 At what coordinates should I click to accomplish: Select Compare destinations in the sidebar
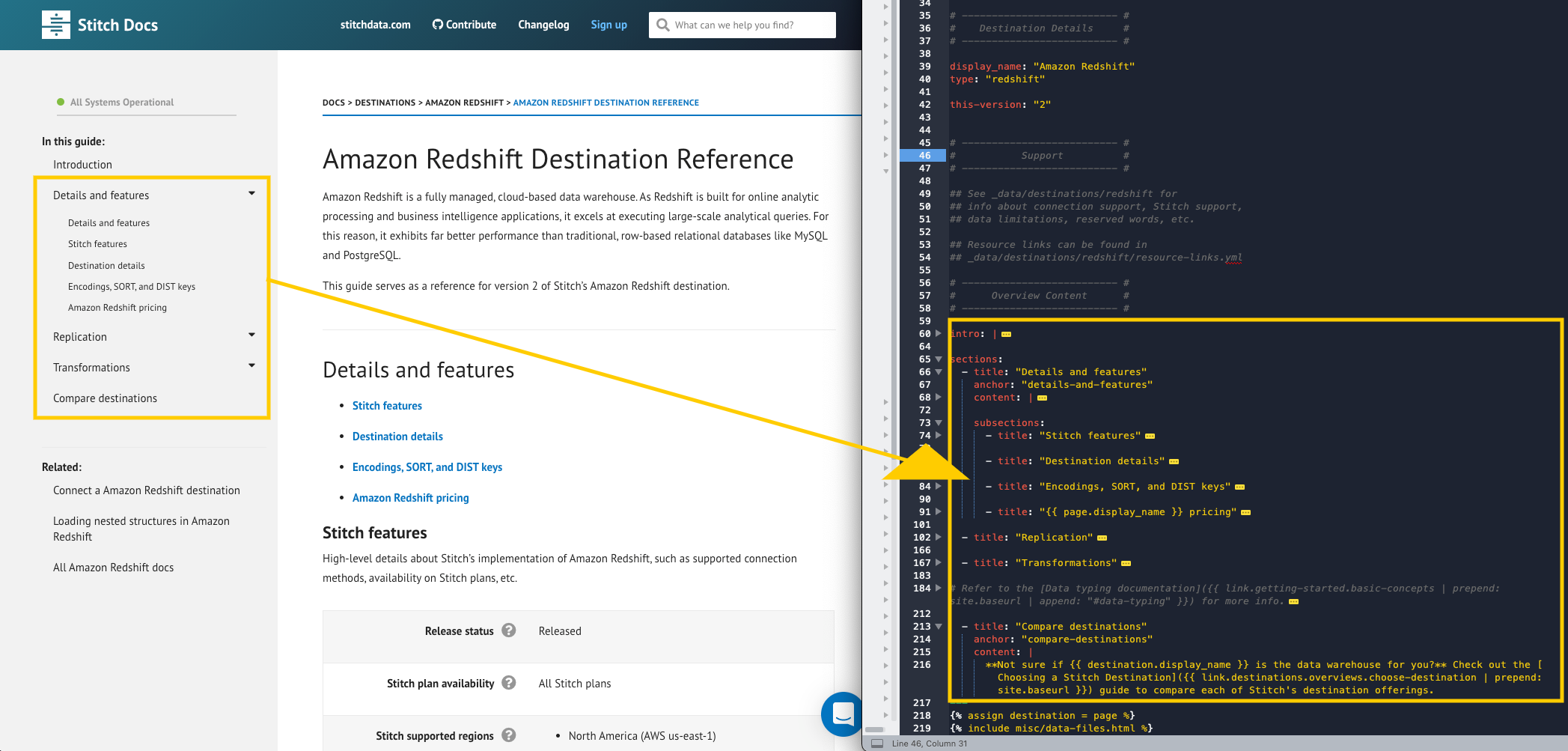coord(105,398)
